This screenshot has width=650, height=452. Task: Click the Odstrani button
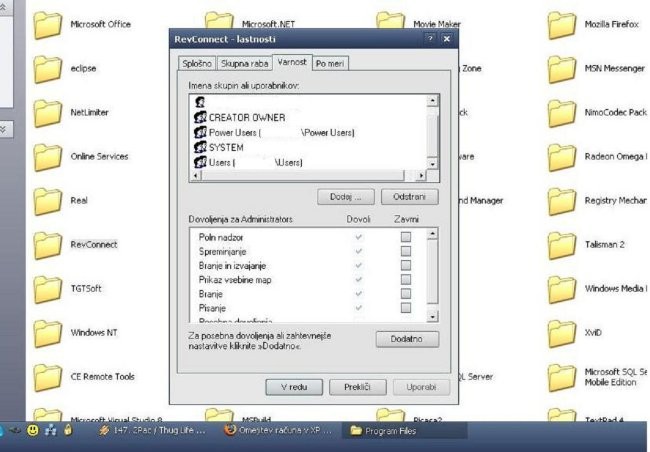410,197
